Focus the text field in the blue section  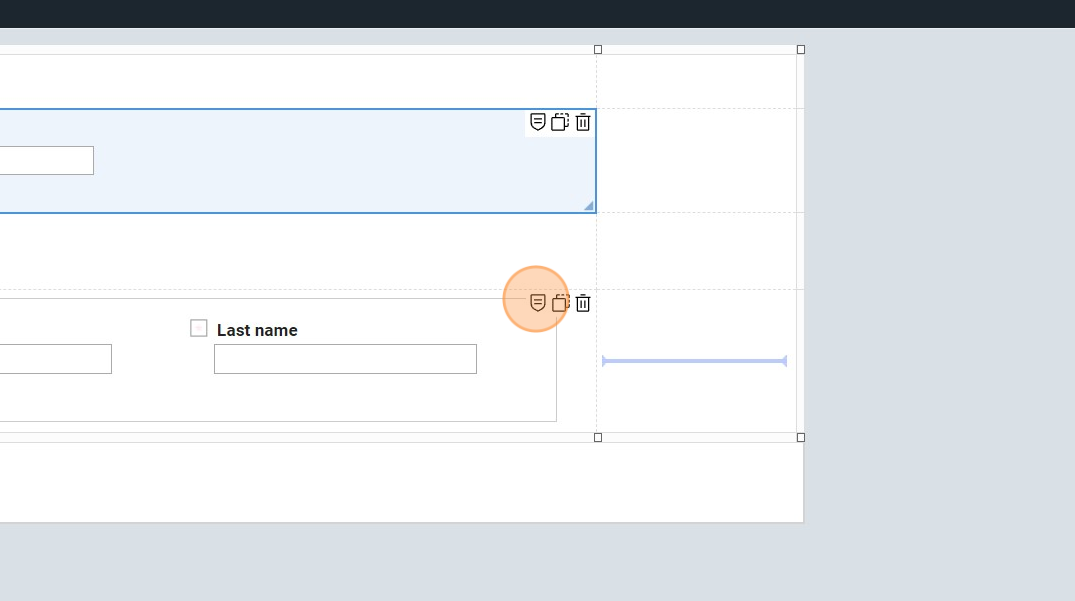click(46, 160)
